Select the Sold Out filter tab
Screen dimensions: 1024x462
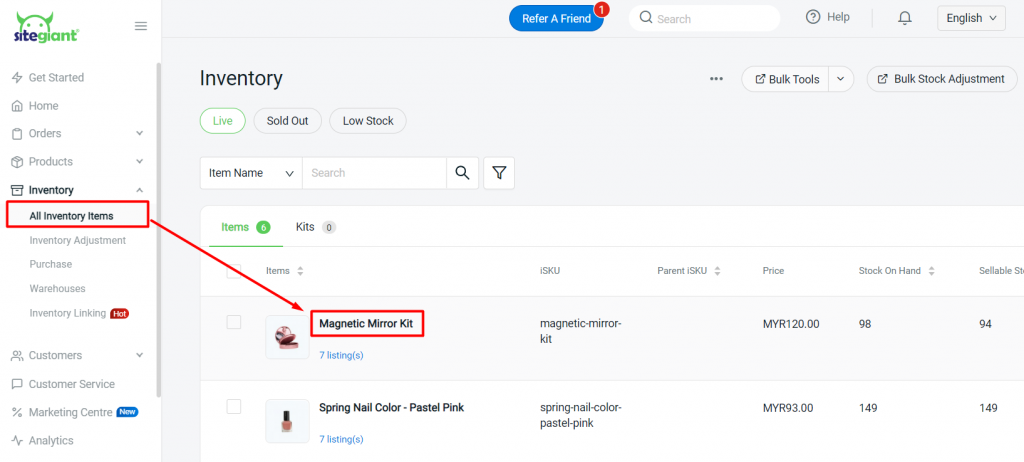pos(287,121)
